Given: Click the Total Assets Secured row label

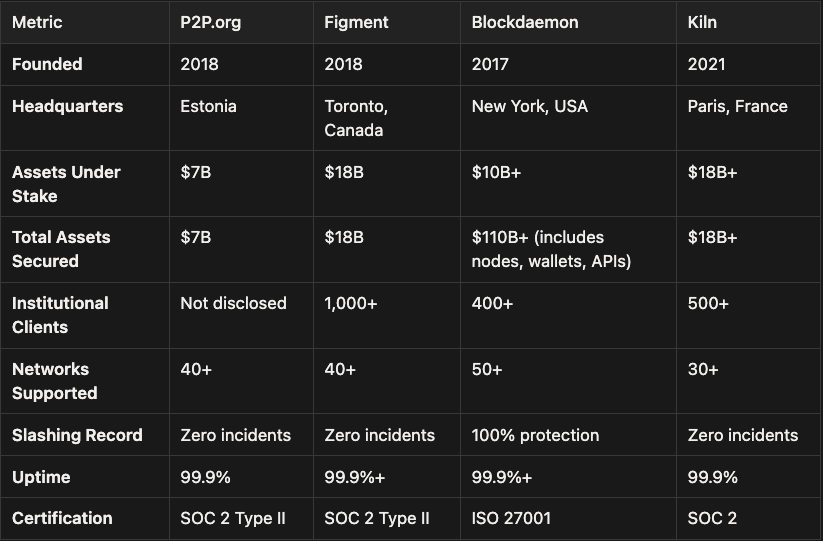Looking at the screenshot, I should point(61,249).
